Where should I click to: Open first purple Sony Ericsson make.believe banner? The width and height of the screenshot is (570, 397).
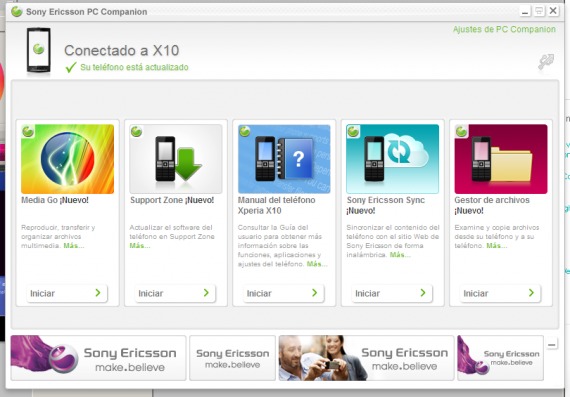98,358
